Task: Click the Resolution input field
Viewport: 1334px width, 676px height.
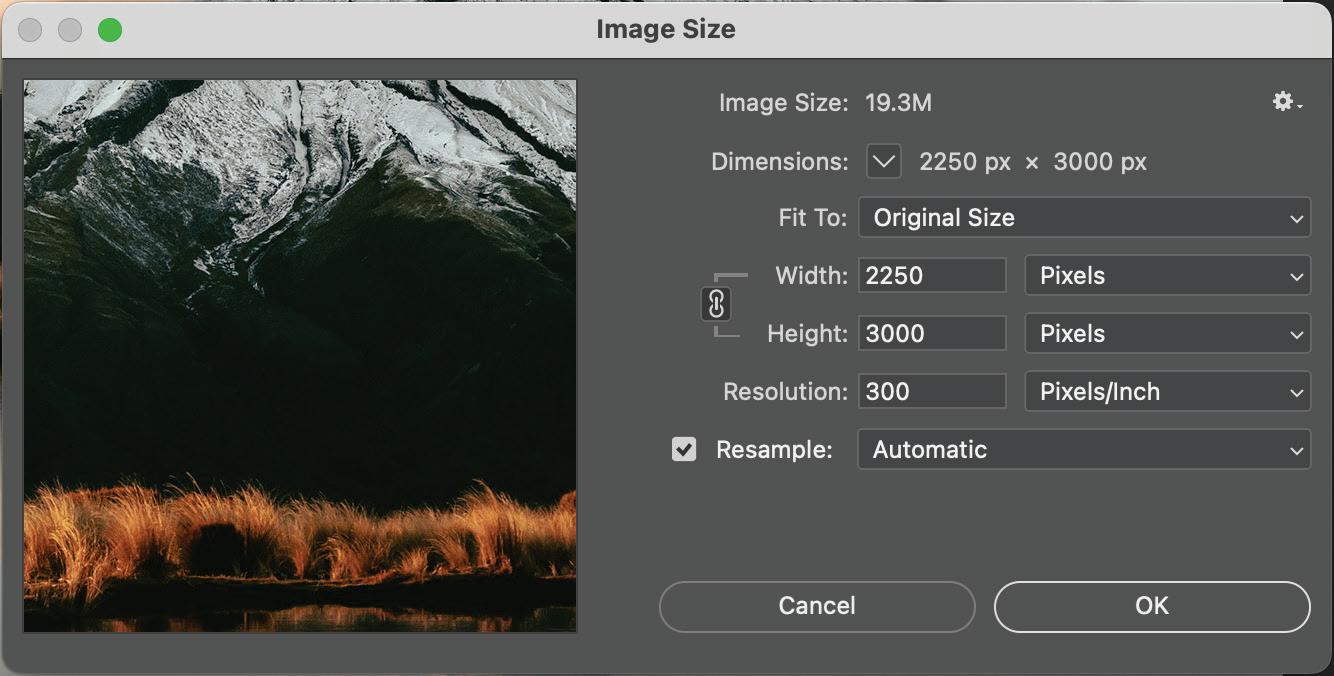Action: point(932,392)
